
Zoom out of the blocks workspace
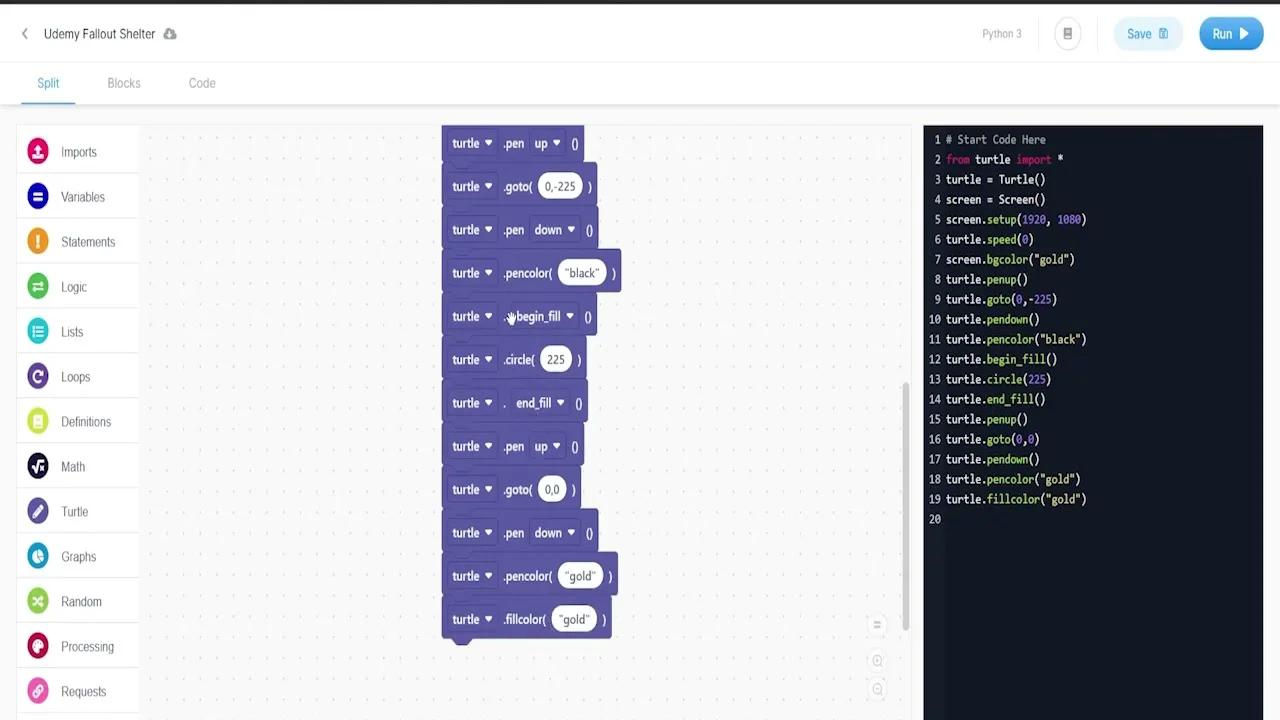pos(877,688)
